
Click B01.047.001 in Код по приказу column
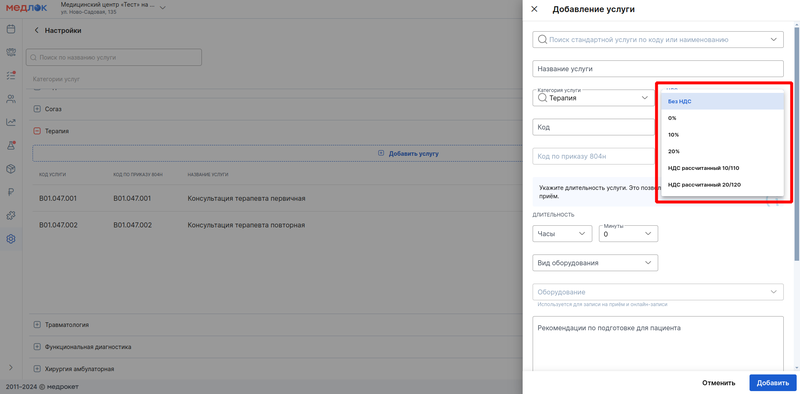(x=132, y=199)
